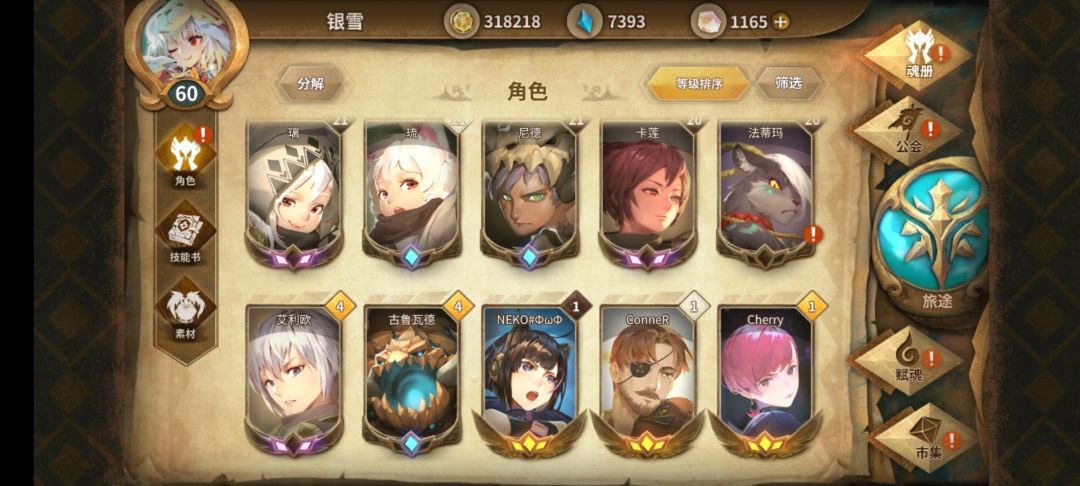
Task: Switch to the 角色 sidebar tab
Action: [x=185, y=157]
